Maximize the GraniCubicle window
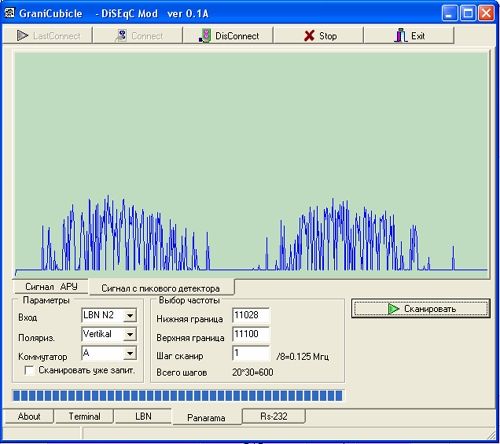 (468, 14)
